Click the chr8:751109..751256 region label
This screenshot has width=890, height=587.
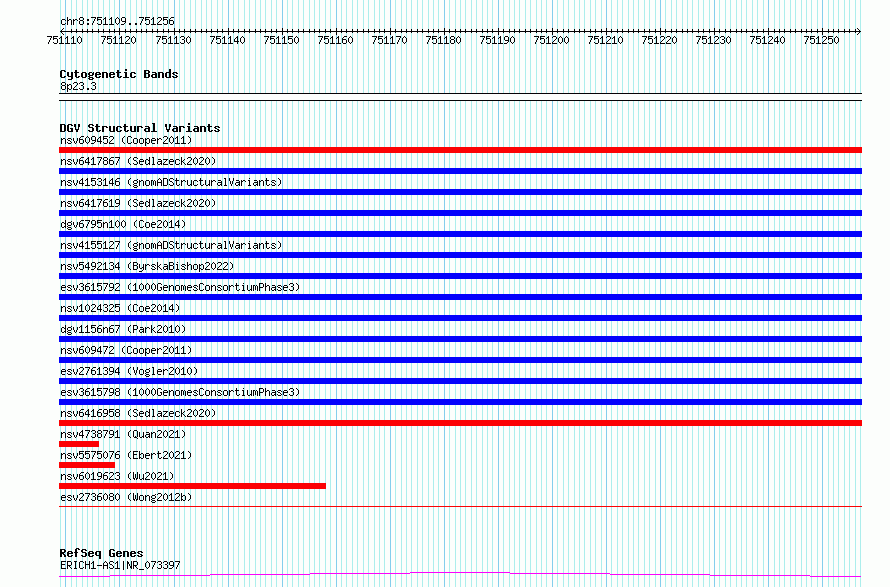pyautogui.click(x=117, y=21)
